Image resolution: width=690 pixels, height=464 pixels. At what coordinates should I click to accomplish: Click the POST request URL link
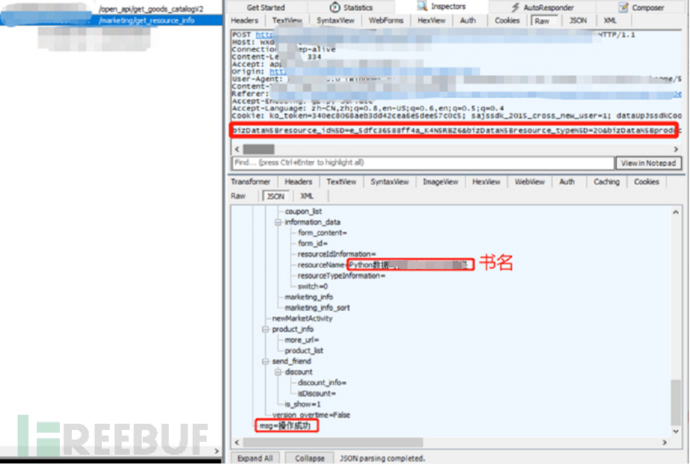pyautogui.click(x=264, y=35)
